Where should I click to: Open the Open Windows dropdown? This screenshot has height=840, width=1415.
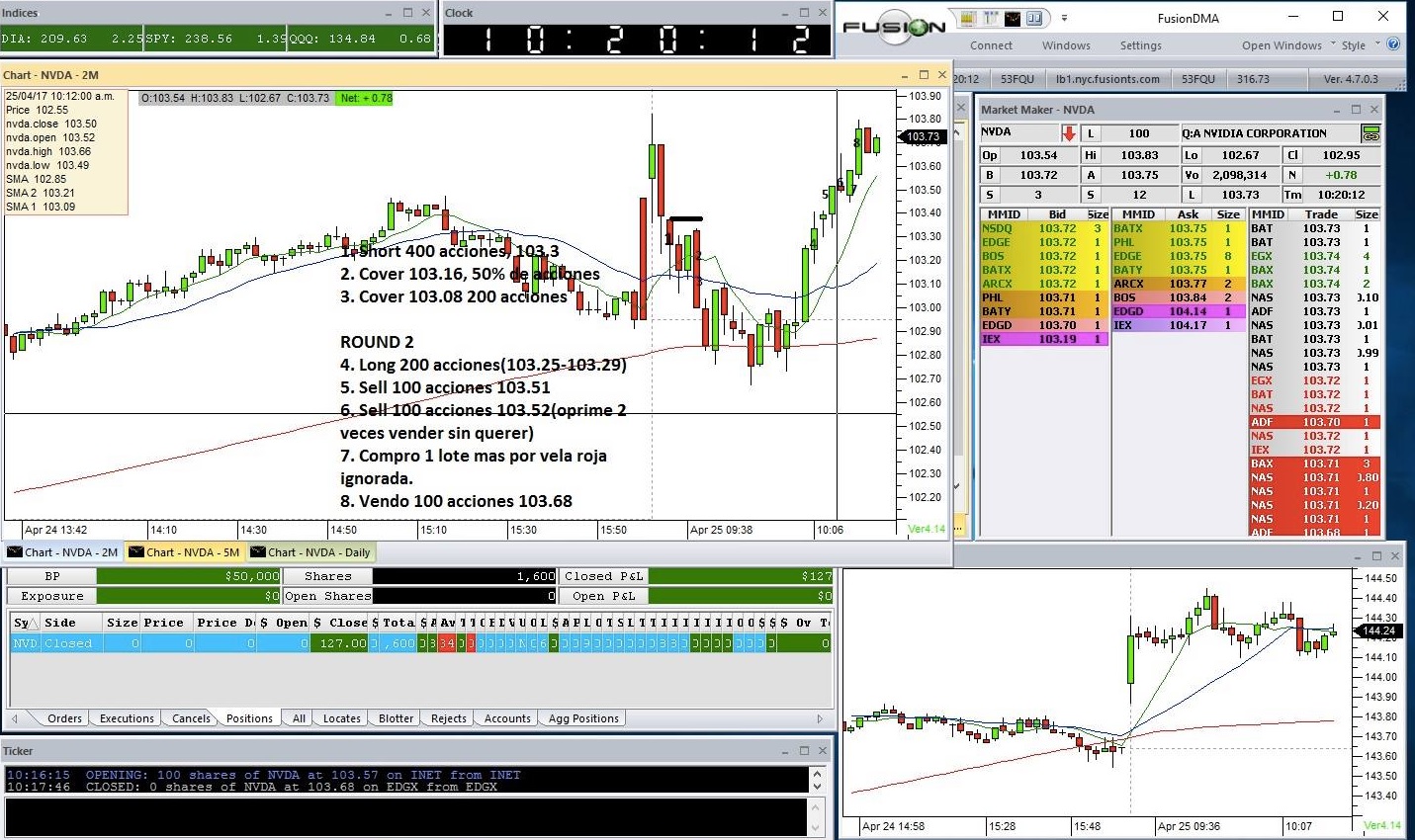click(x=1288, y=45)
